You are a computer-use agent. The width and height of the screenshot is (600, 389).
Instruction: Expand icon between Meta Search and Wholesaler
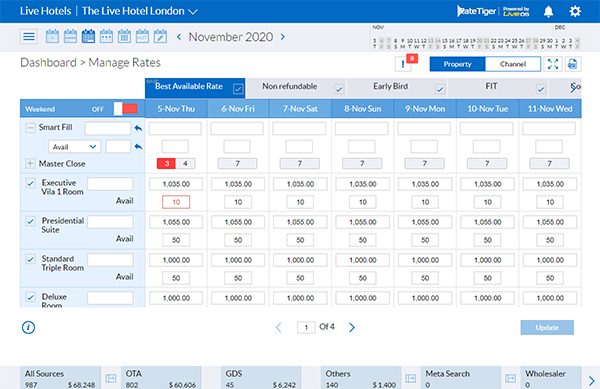tap(510, 378)
